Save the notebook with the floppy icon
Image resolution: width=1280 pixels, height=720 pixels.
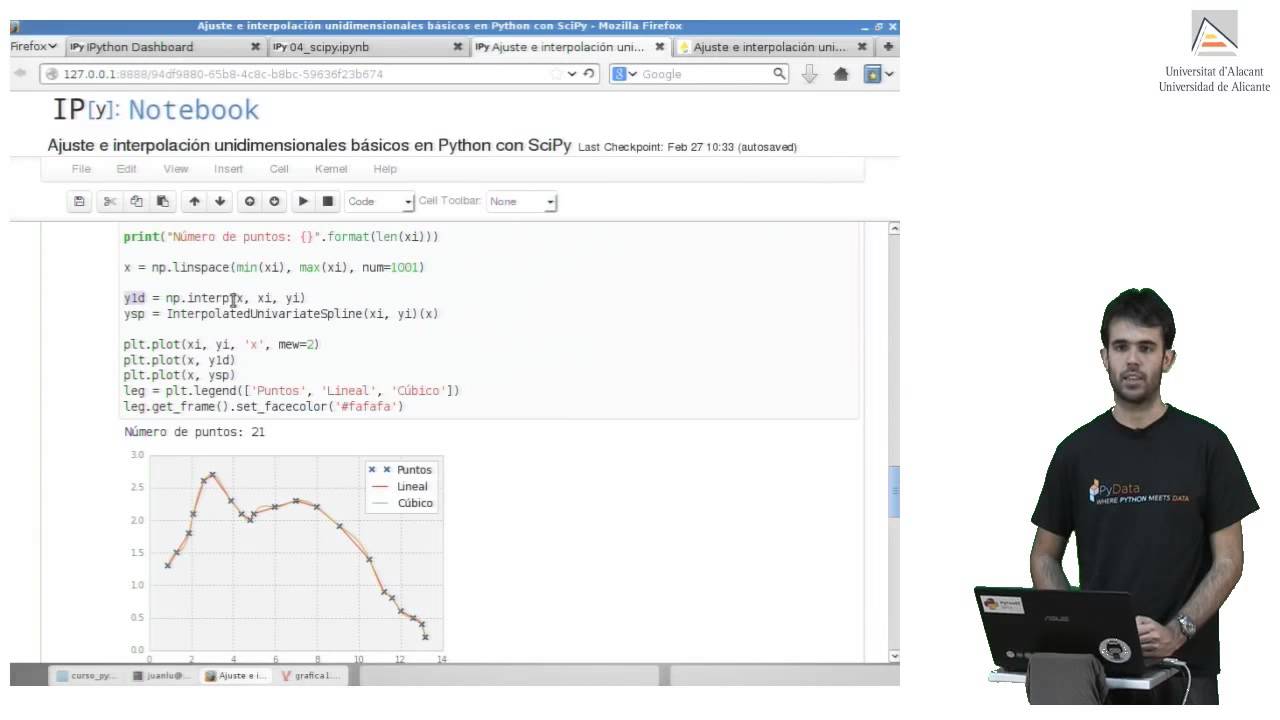(80, 201)
